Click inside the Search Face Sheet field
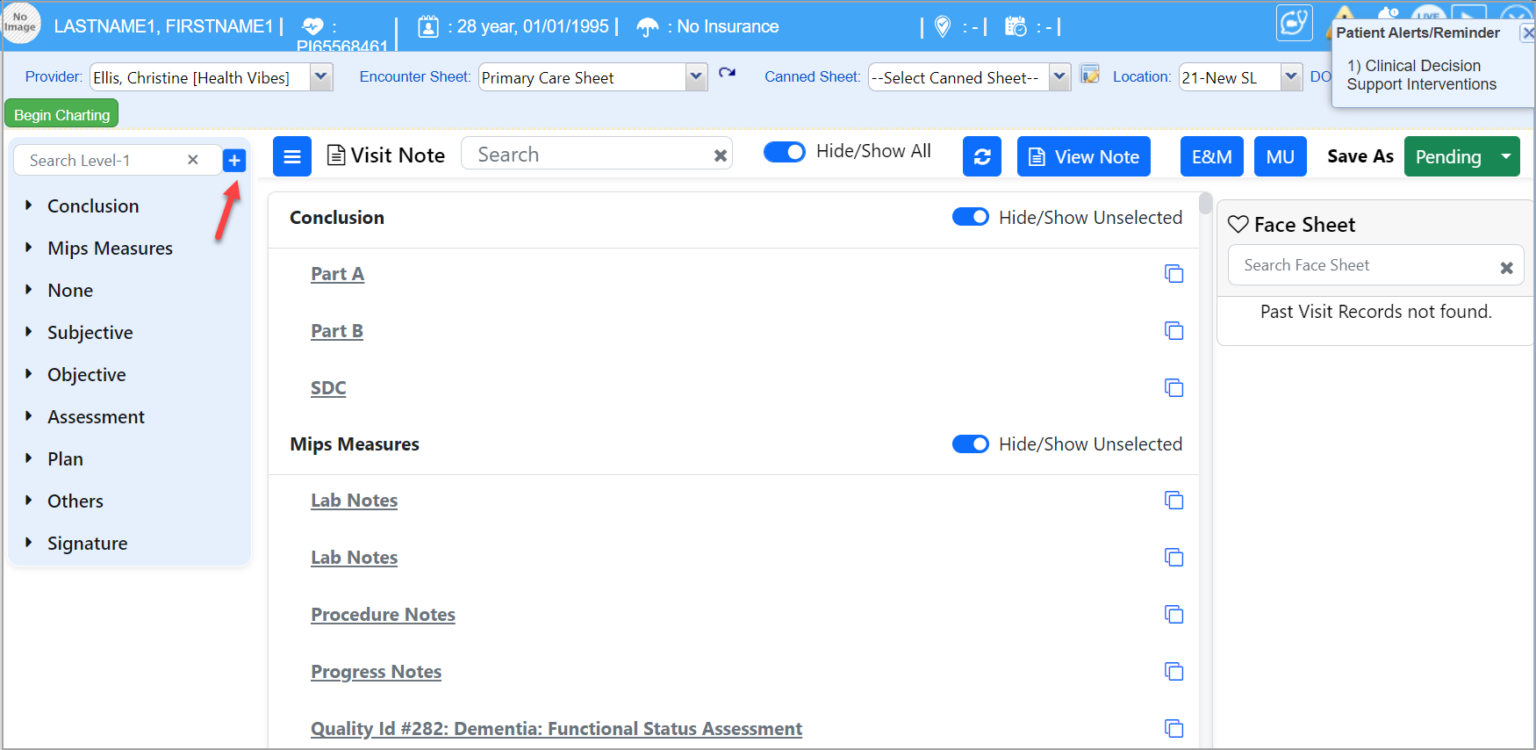Viewport: 1536px width, 750px height. tap(1360, 264)
